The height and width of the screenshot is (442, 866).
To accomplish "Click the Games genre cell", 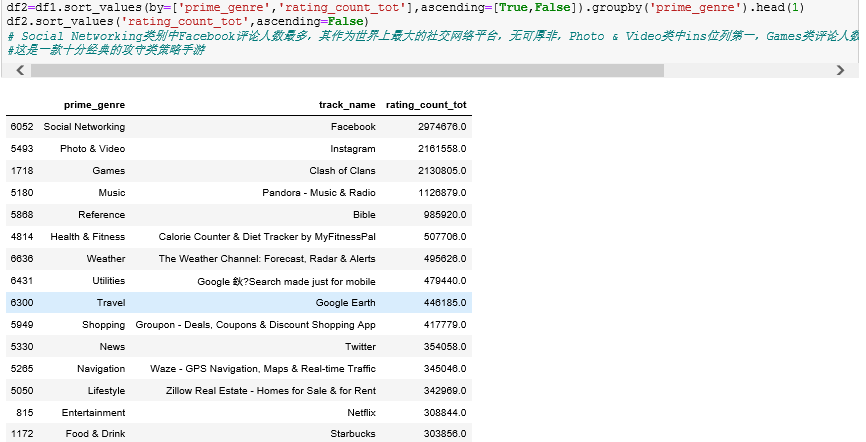I will (x=108, y=171).
